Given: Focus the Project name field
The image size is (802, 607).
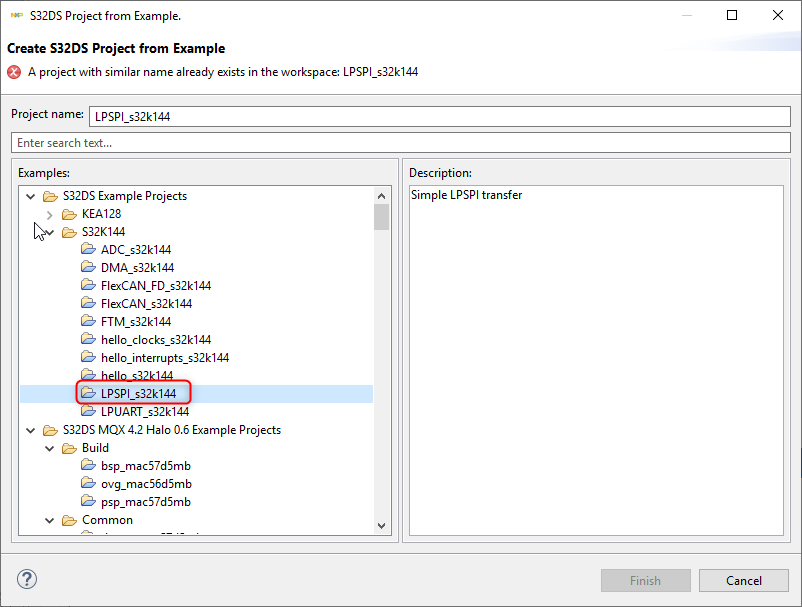Looking at the screenshot, I should [439, 116].
